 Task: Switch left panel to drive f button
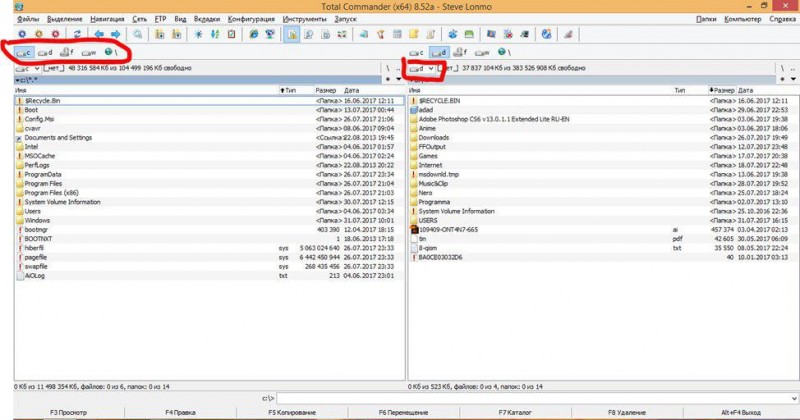point(67,52)
